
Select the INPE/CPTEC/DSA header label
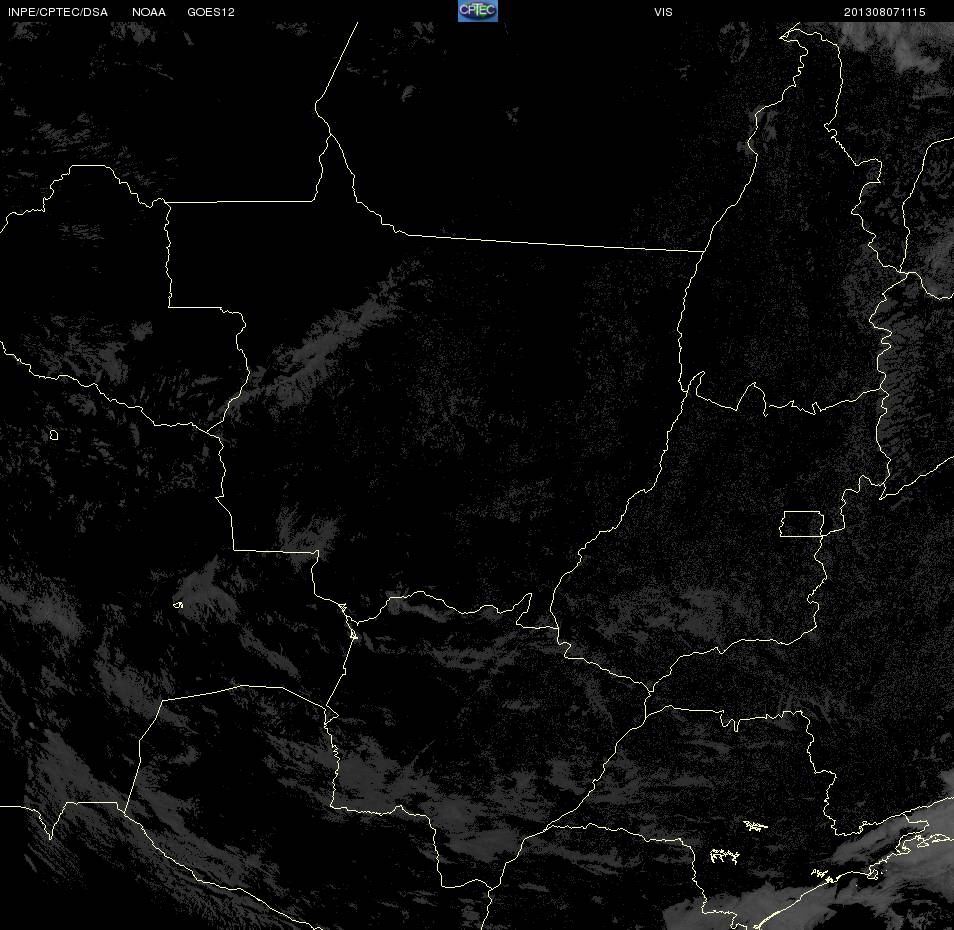pos(58,12)
